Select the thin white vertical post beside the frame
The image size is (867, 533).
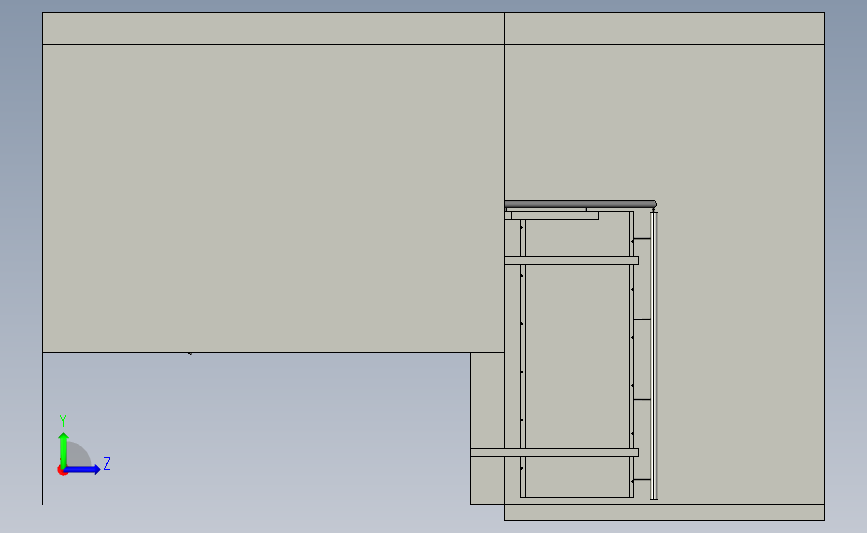654,356
